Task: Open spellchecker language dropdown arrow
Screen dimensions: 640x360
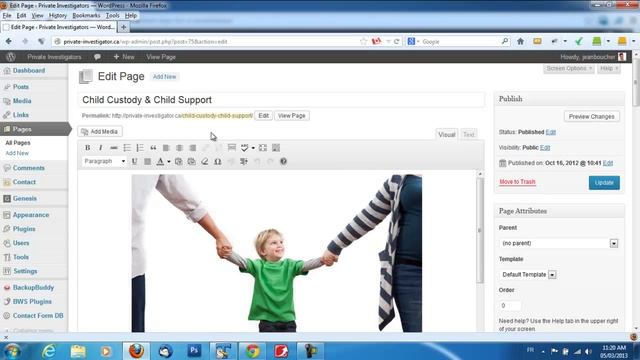Action: (253, 148)
